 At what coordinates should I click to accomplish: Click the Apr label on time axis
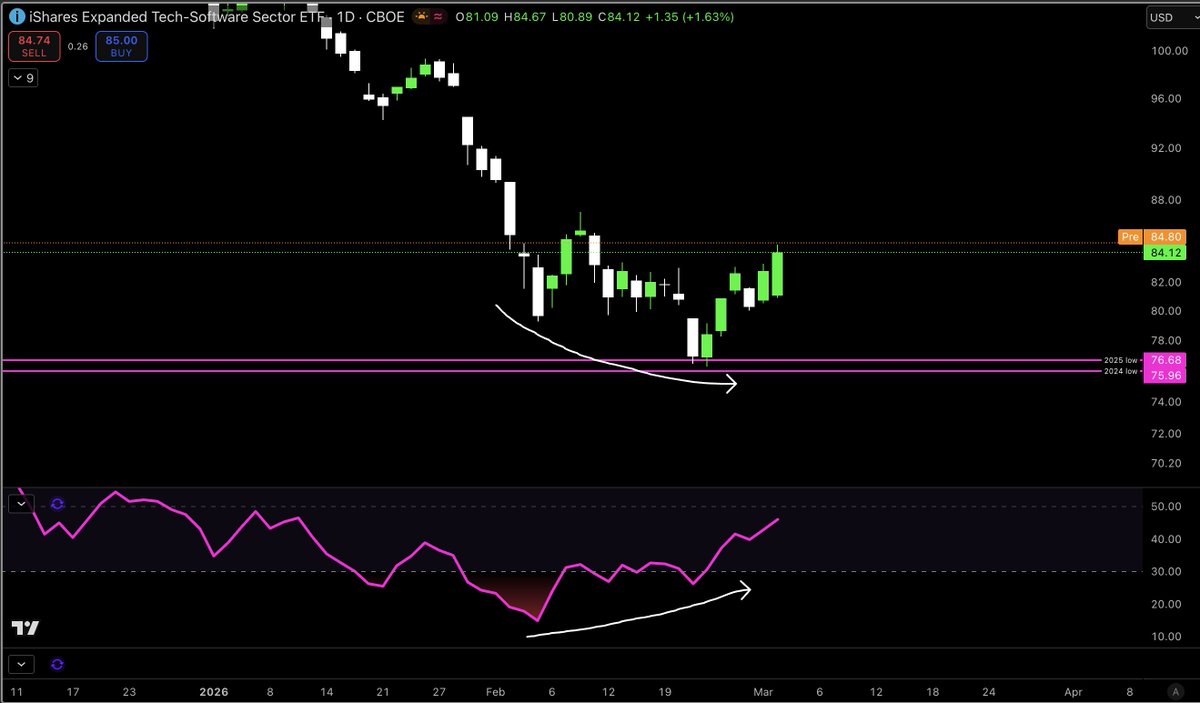(x=1073, y=691)
